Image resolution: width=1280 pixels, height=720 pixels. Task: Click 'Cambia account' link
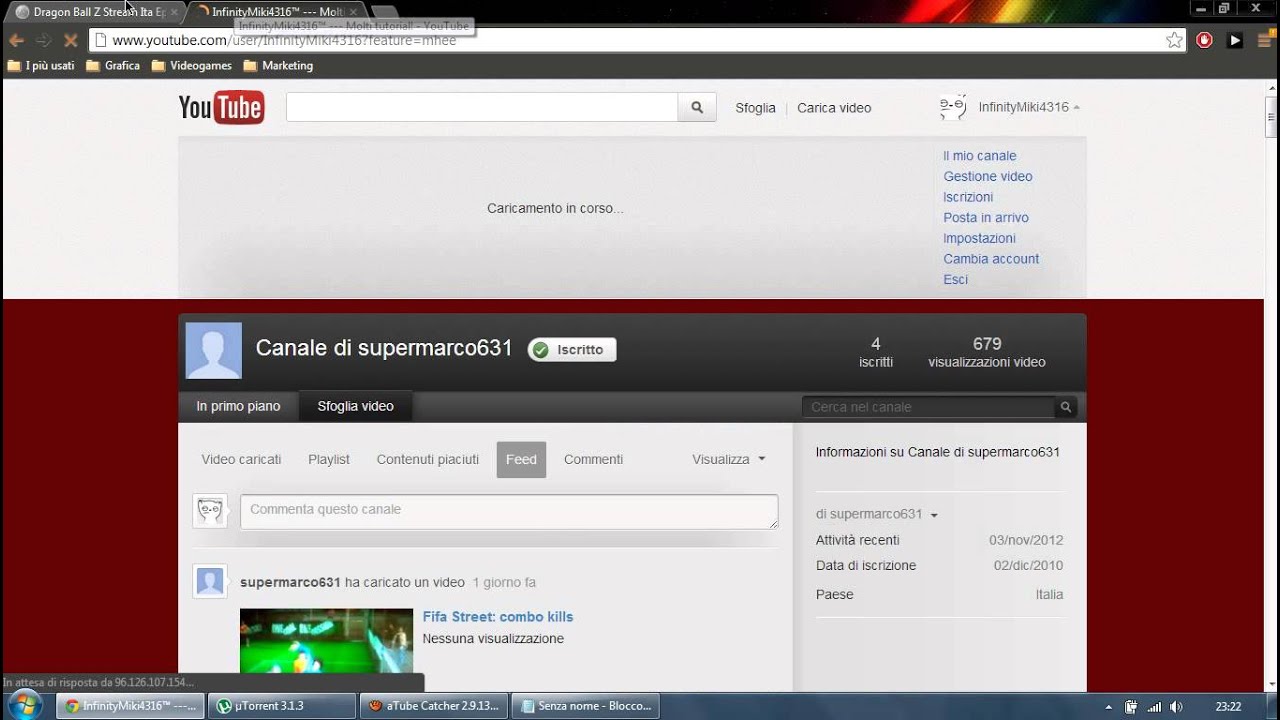(x=991, y=259)
